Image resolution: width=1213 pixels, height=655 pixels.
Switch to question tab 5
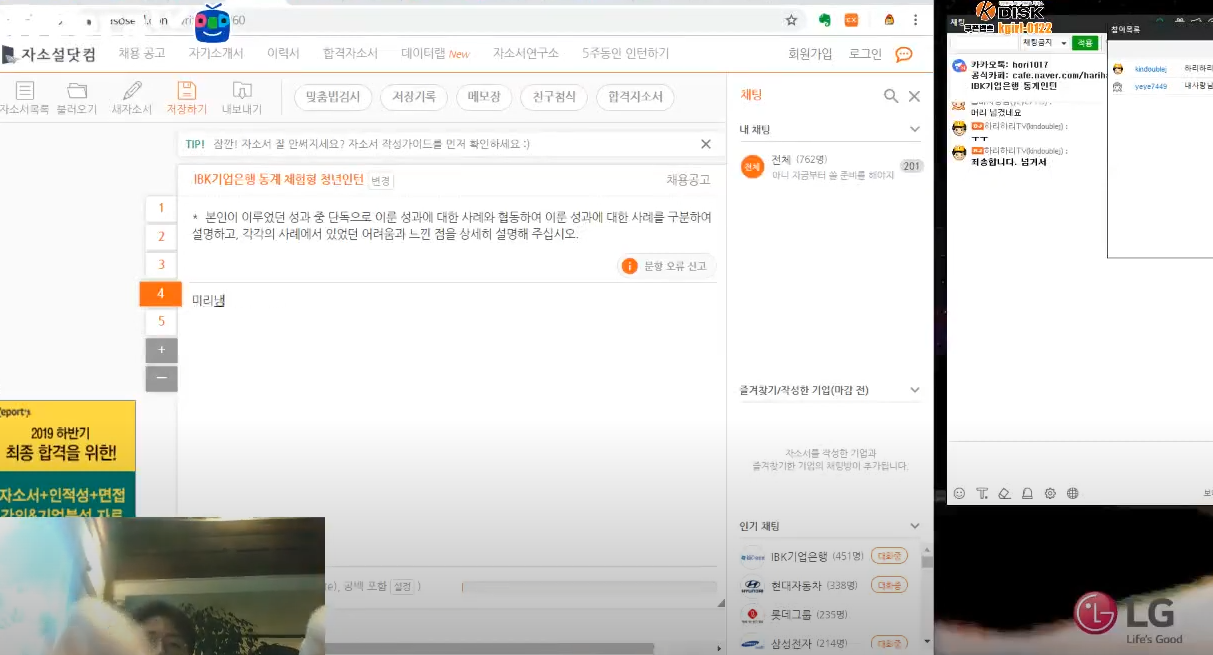[x=161, y=321]
